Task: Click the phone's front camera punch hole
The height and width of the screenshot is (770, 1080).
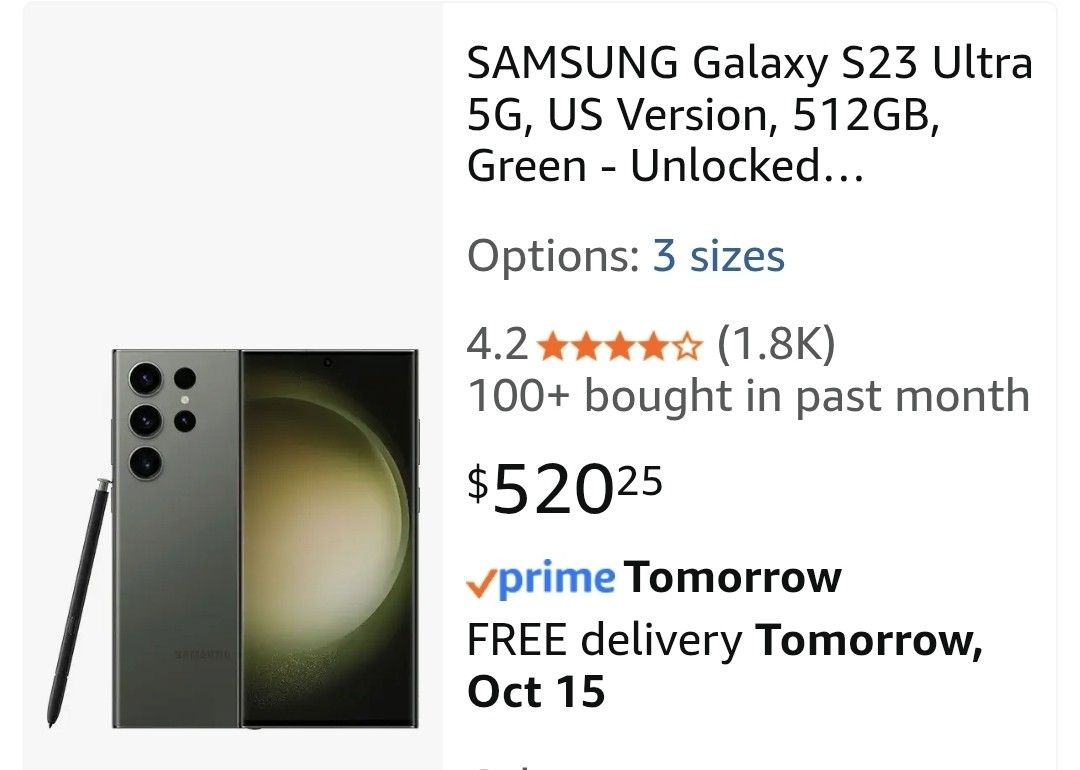Action: pyautogui.click(x=327, y=361)
